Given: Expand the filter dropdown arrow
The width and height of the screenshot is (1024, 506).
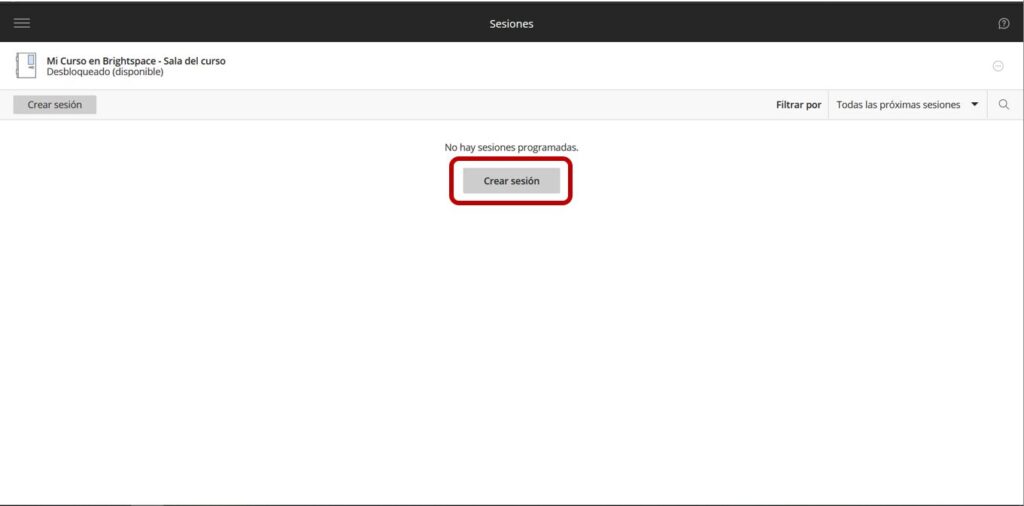Looking at the screenshot, I should pyautogui.click(x=975, y=105).
